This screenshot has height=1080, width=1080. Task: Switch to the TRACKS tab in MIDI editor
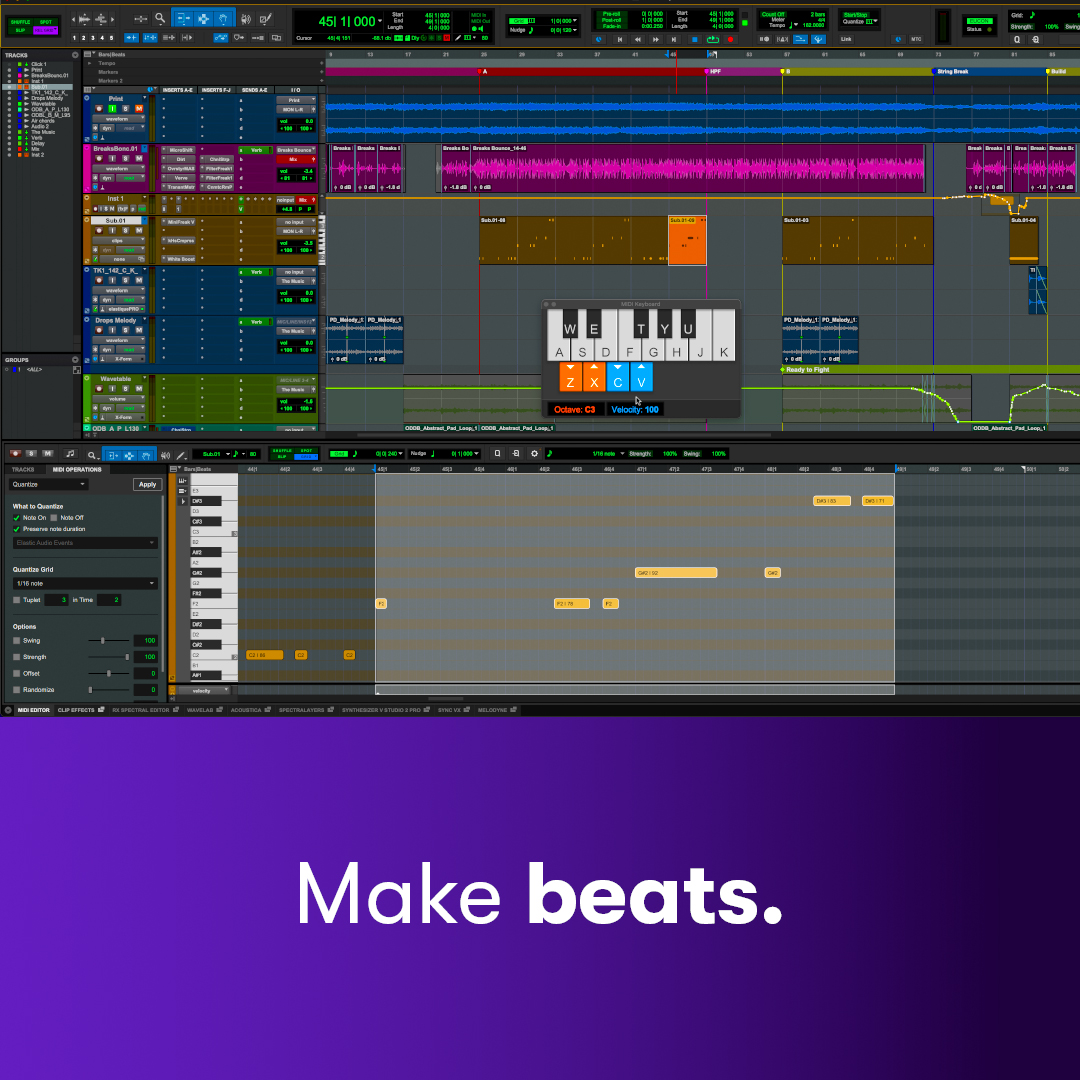[x=23, y=470]
